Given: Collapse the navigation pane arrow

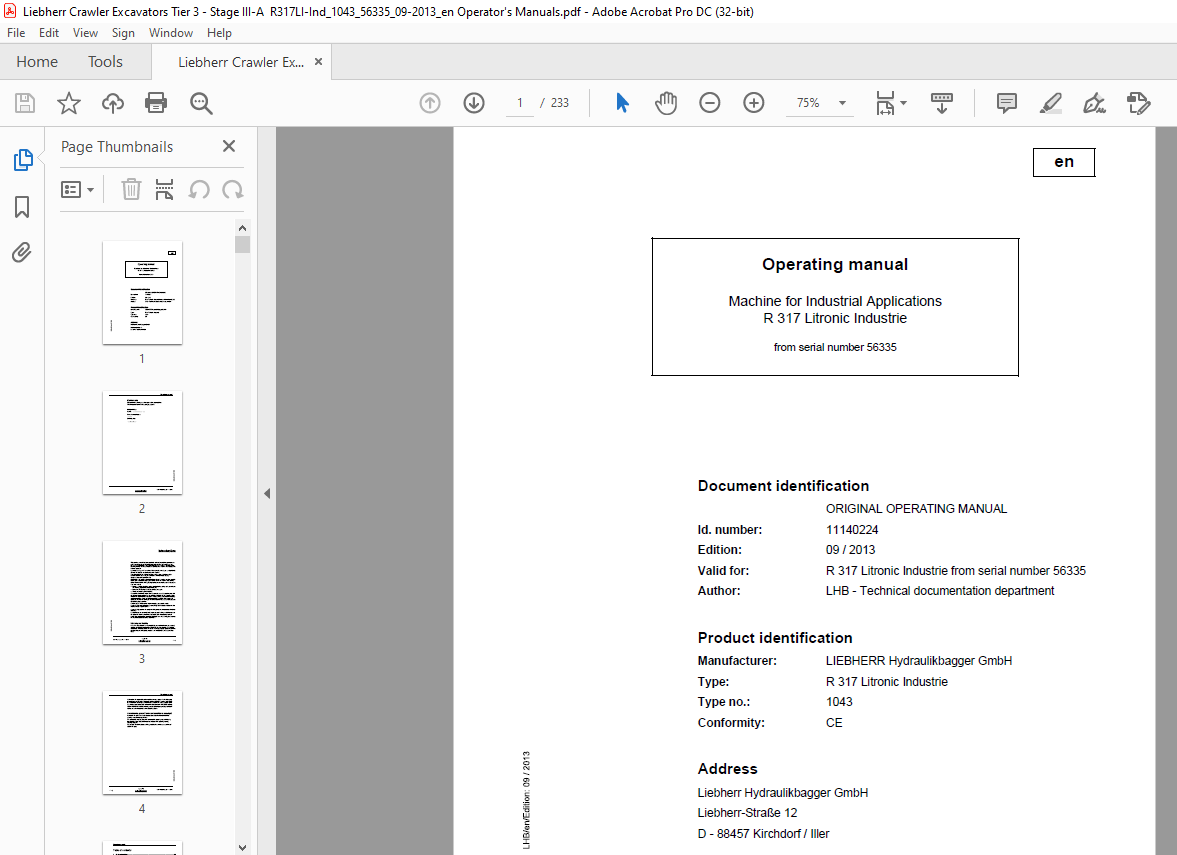Looking at the screenshot, I should [267, 493].
